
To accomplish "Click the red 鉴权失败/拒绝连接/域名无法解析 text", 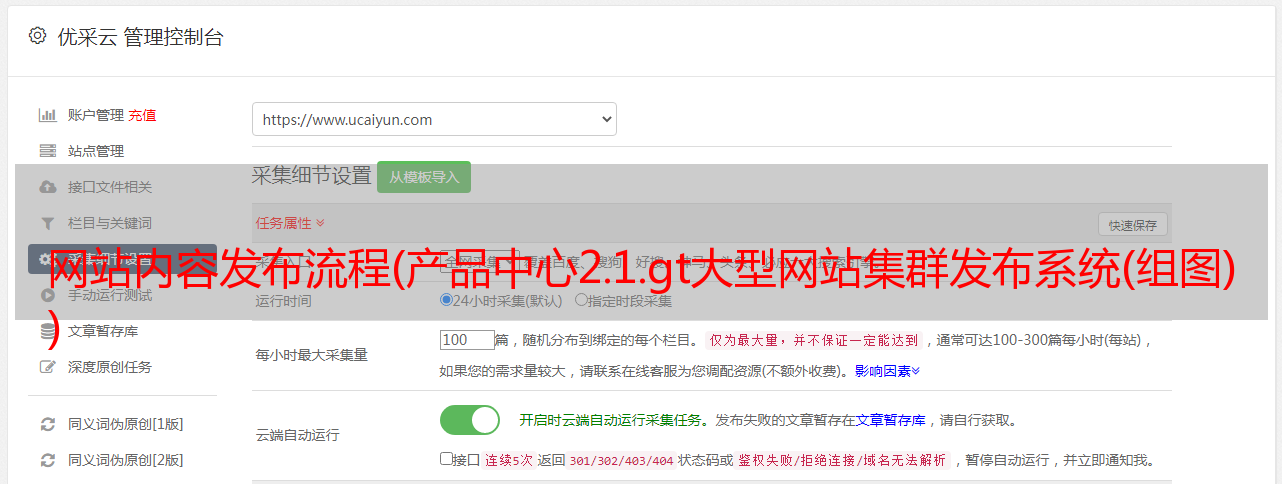I will click(x=843, y=460).
